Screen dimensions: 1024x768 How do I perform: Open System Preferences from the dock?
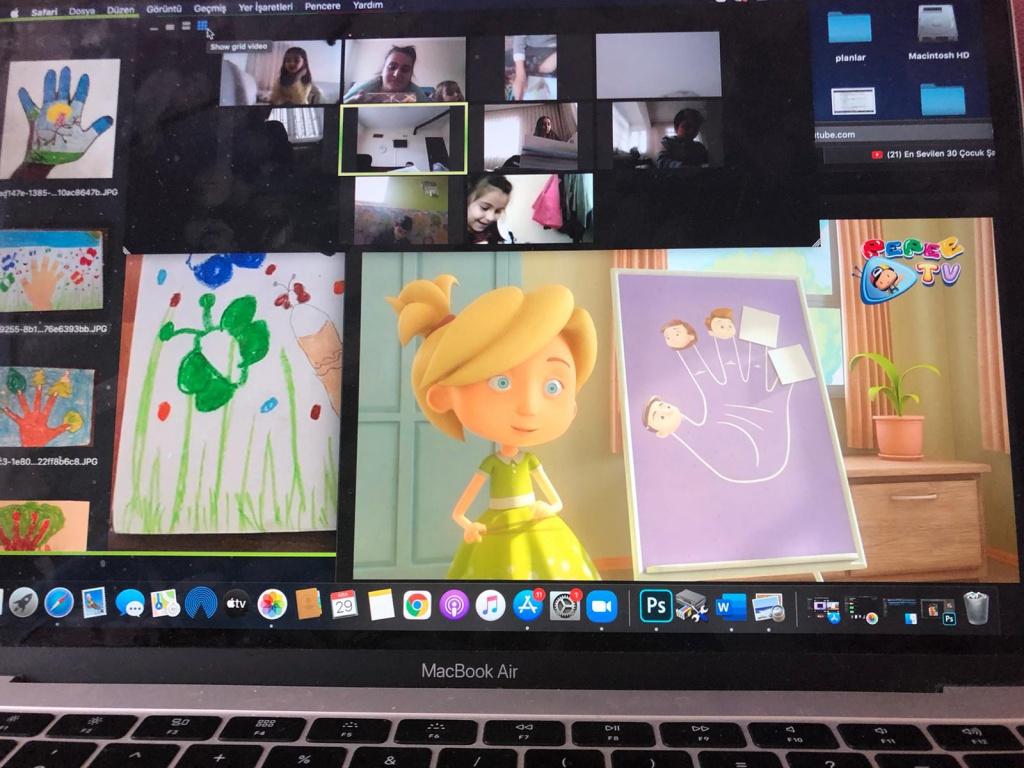click(564, 605)
